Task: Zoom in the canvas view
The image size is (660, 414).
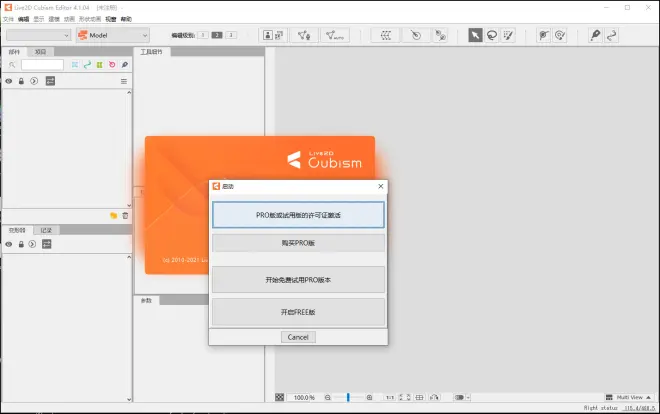Action: pos(369,397)
